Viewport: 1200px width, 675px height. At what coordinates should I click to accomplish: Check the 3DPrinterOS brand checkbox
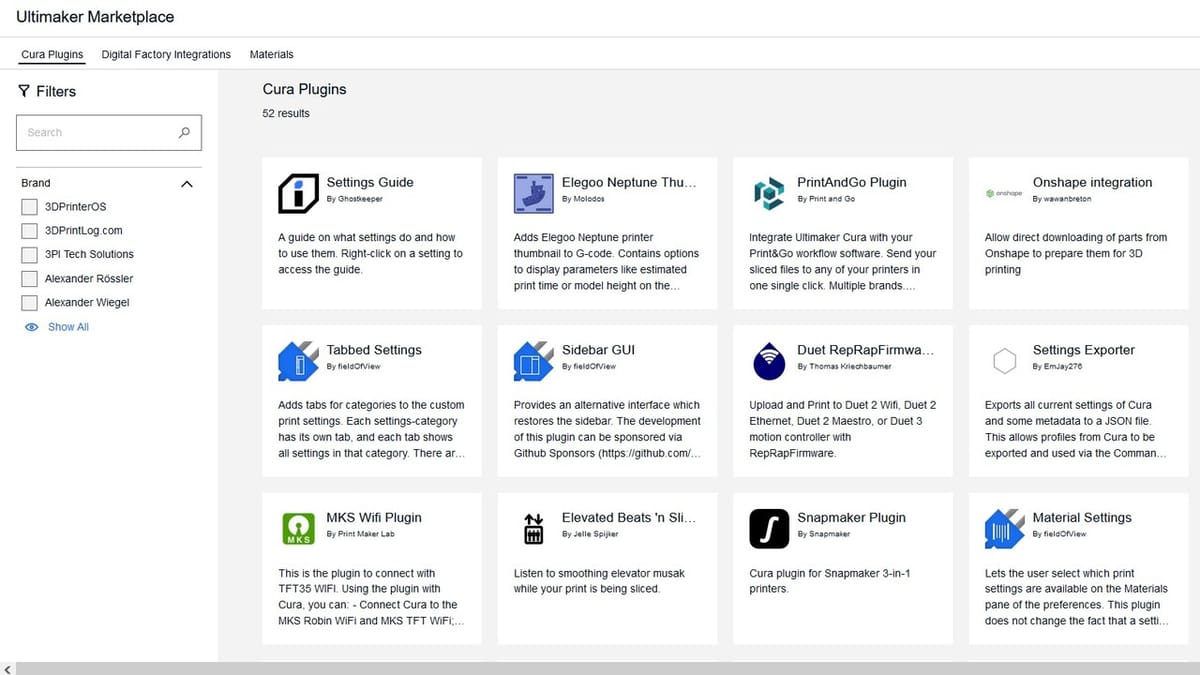29,207
